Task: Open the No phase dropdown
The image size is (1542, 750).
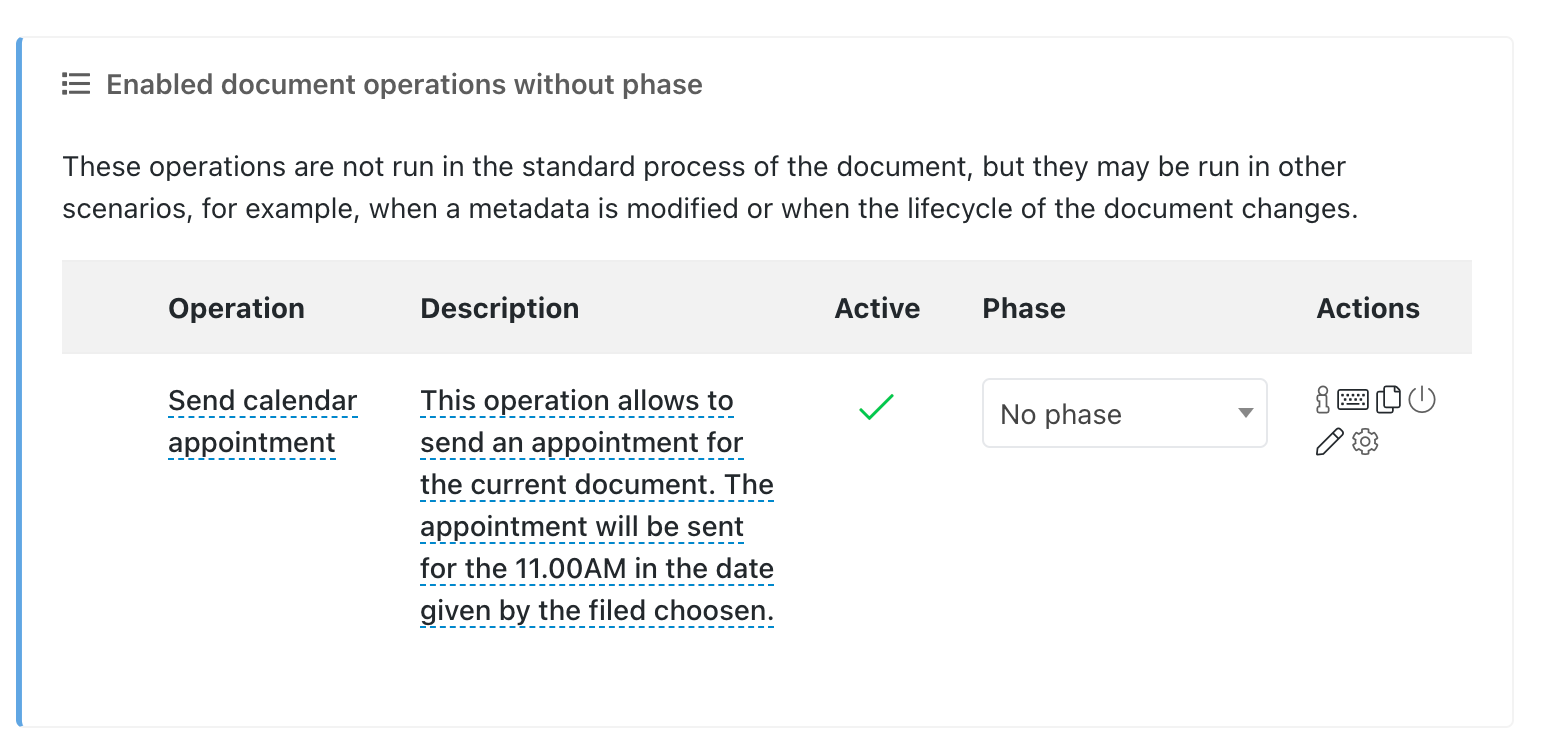Action: coord(1125,413)
